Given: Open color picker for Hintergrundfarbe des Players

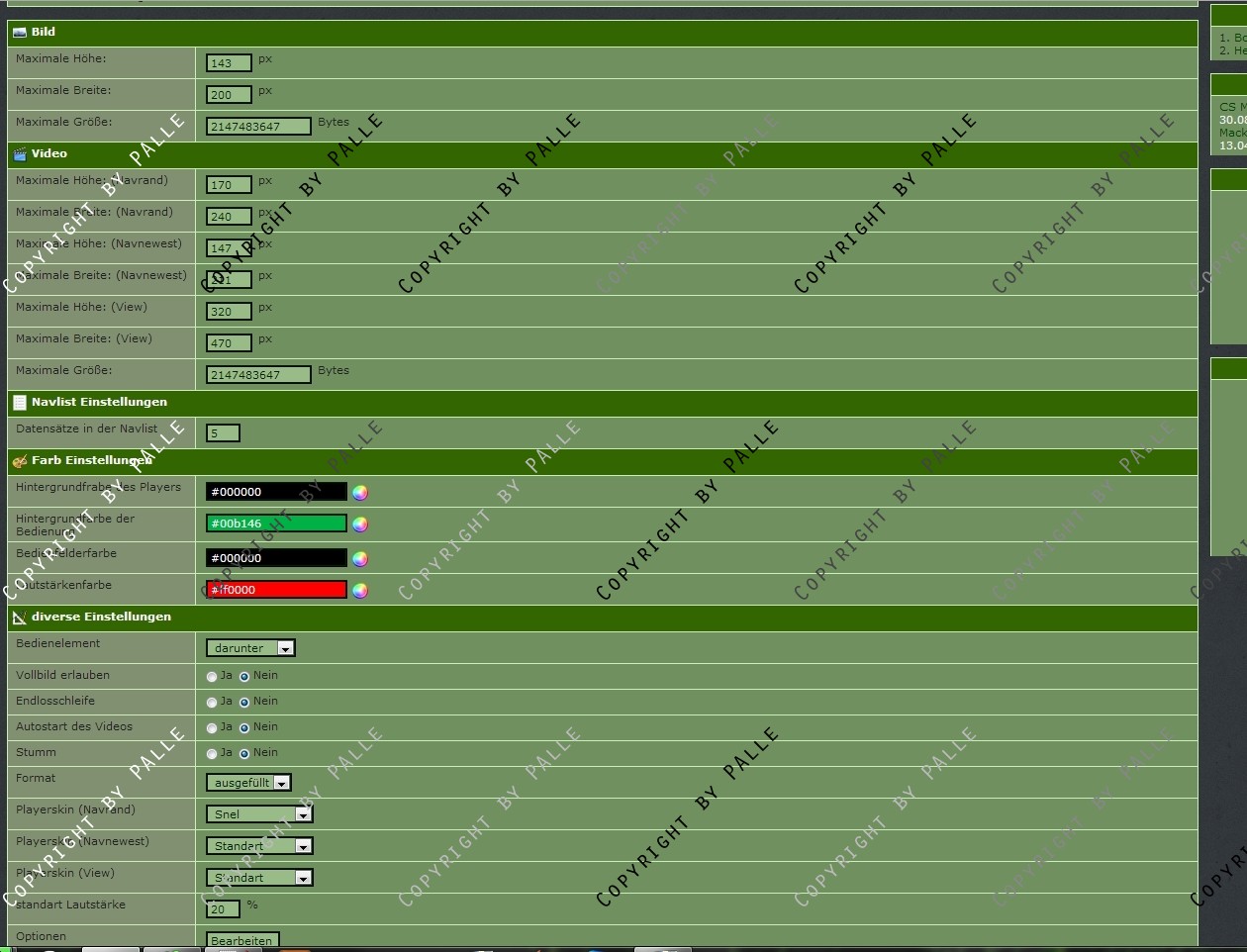Looking at the screenshot, I should (360, 493).
